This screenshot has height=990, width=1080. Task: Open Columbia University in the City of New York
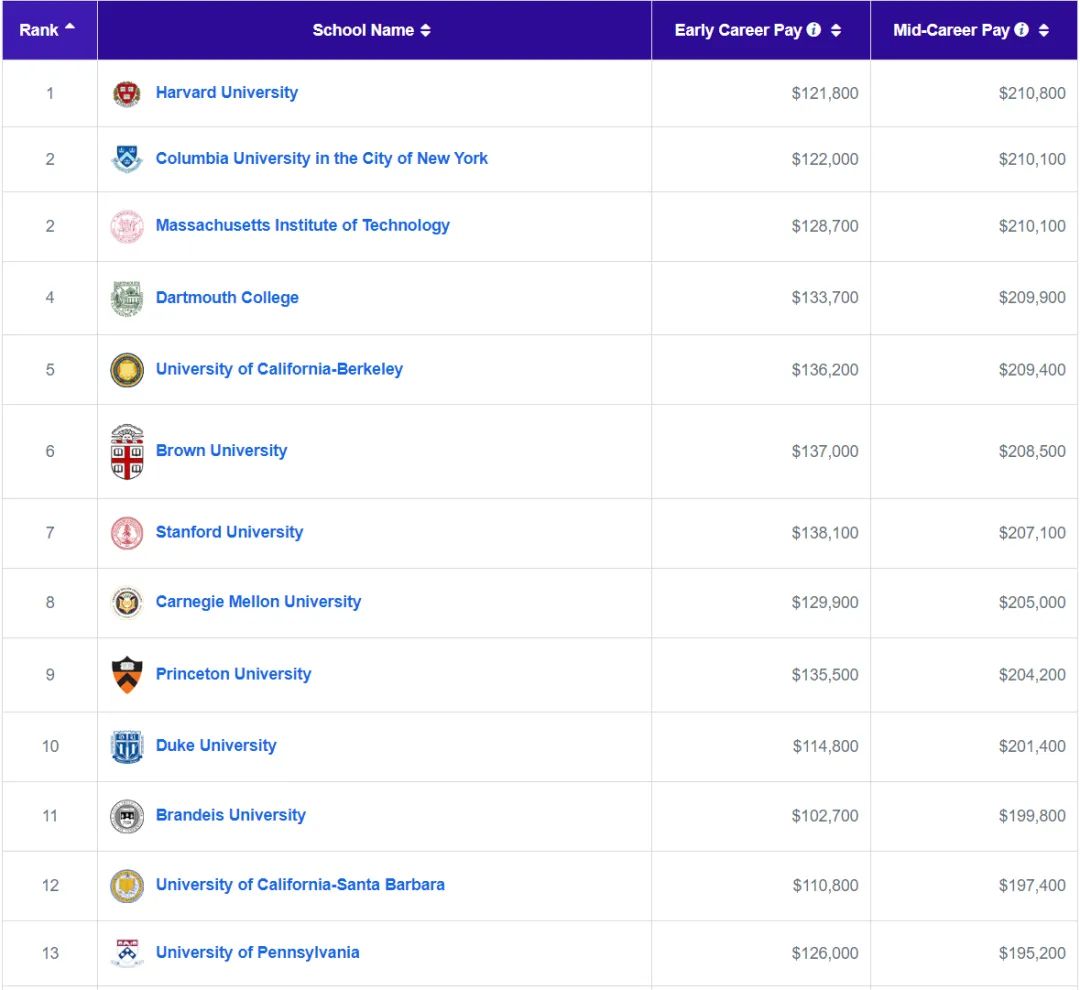[x=322, y=158]
